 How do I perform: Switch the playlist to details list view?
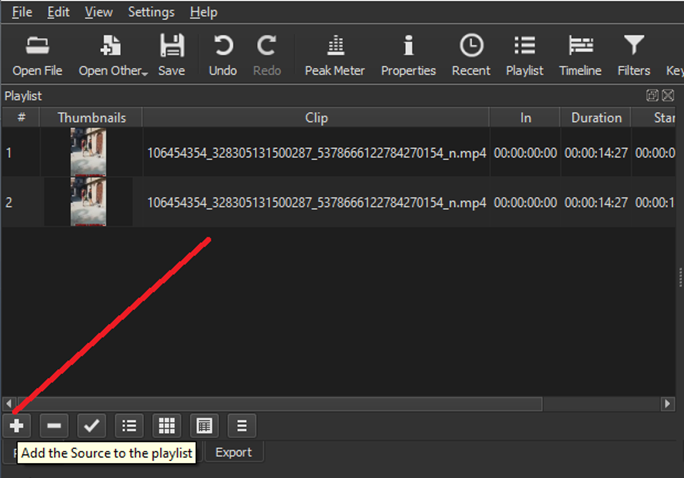point(129,426)
